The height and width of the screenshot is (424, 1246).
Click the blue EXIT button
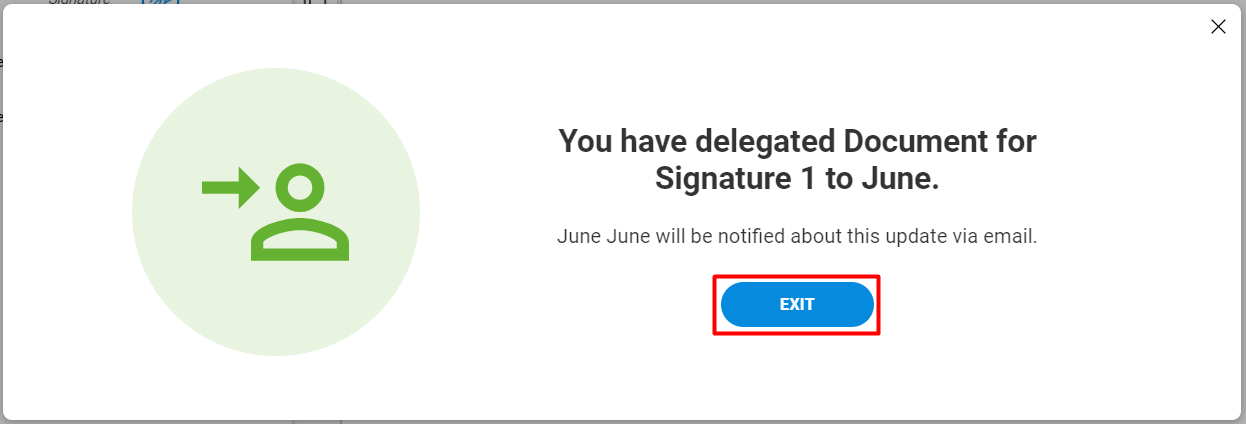coord(797,305)
